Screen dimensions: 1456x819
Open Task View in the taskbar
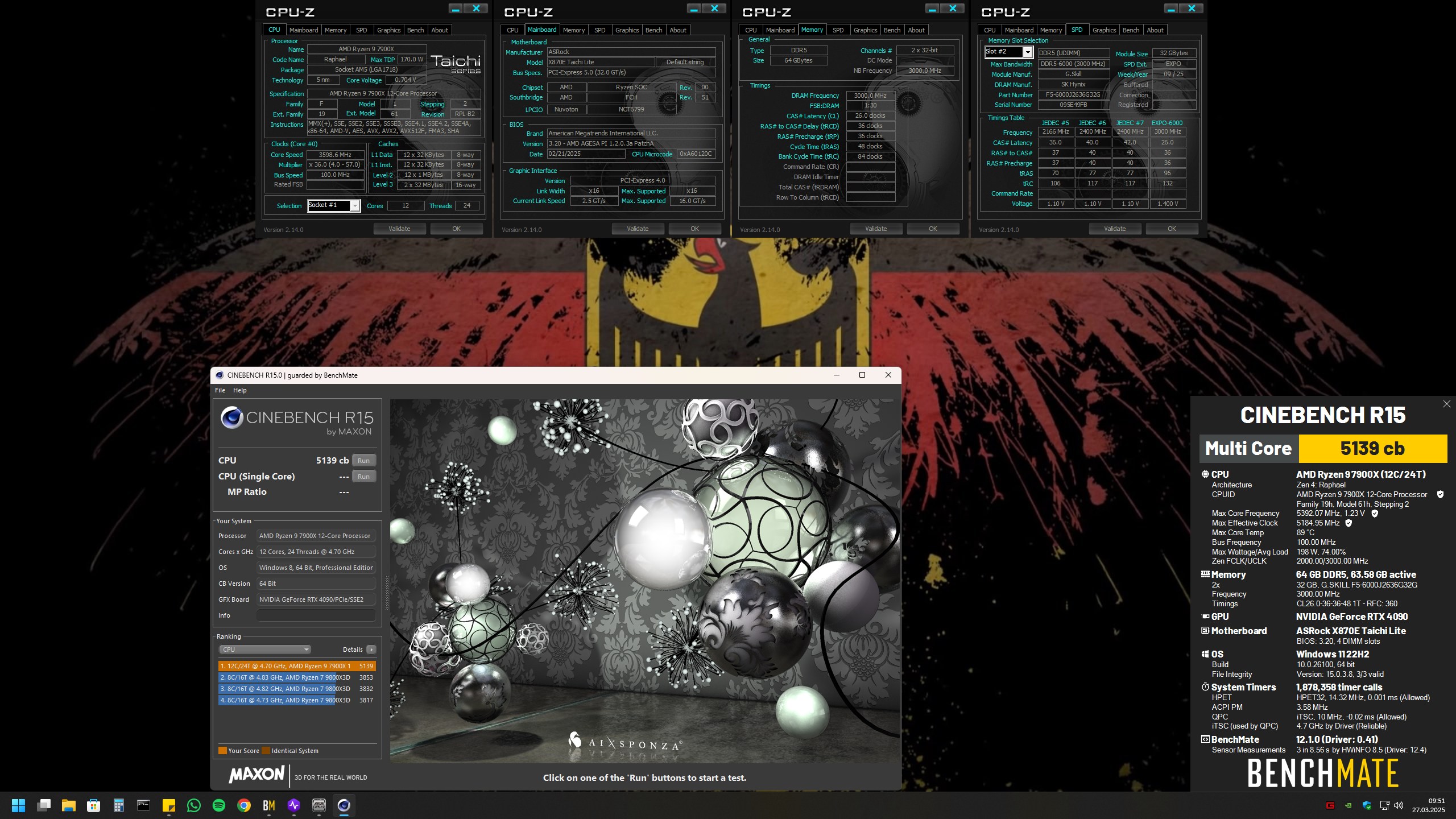(44, 805)
